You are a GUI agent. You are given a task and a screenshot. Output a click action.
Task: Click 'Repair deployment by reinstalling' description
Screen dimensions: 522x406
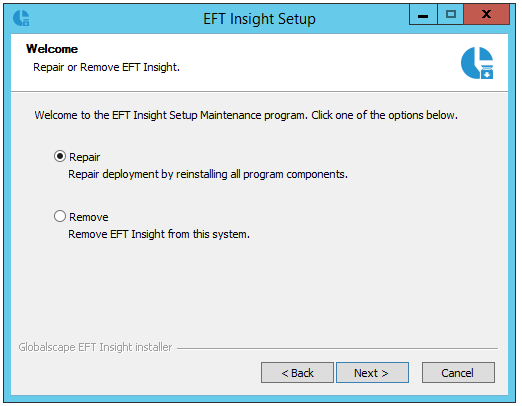[x=208, y=174]
